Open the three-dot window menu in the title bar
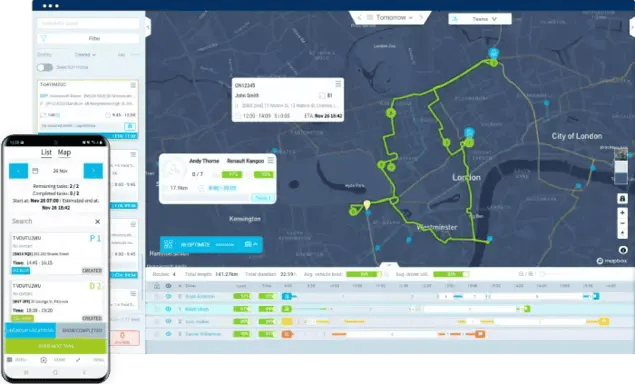The width and height of the screenshot is (635, 384). coord(51,6)
